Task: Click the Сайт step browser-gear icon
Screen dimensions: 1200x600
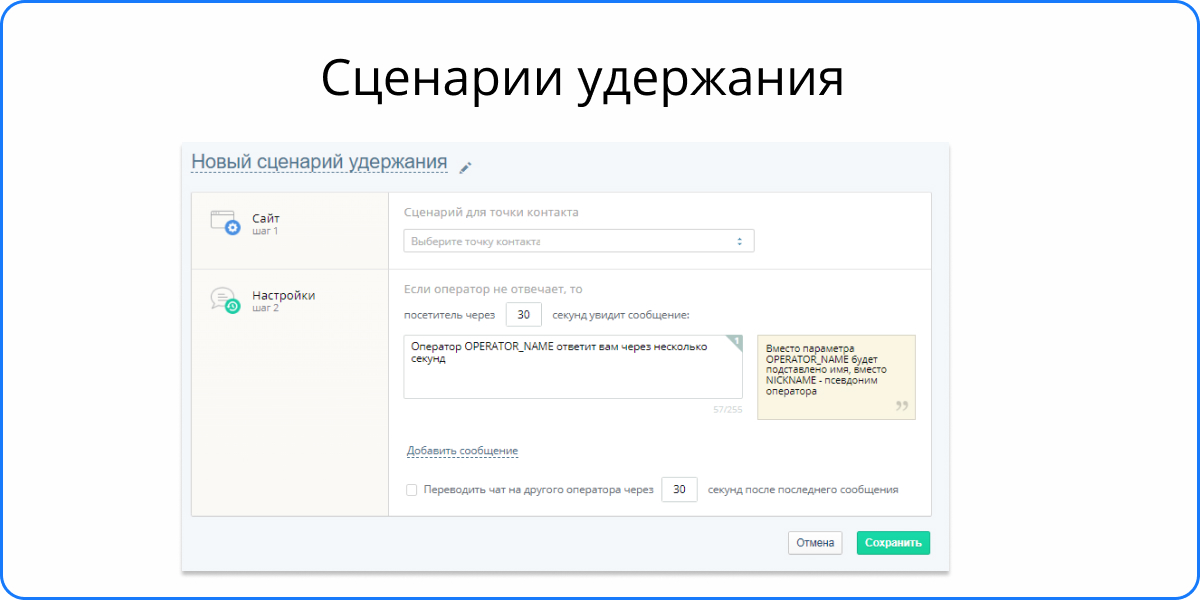Action: (x=225, y=222)
